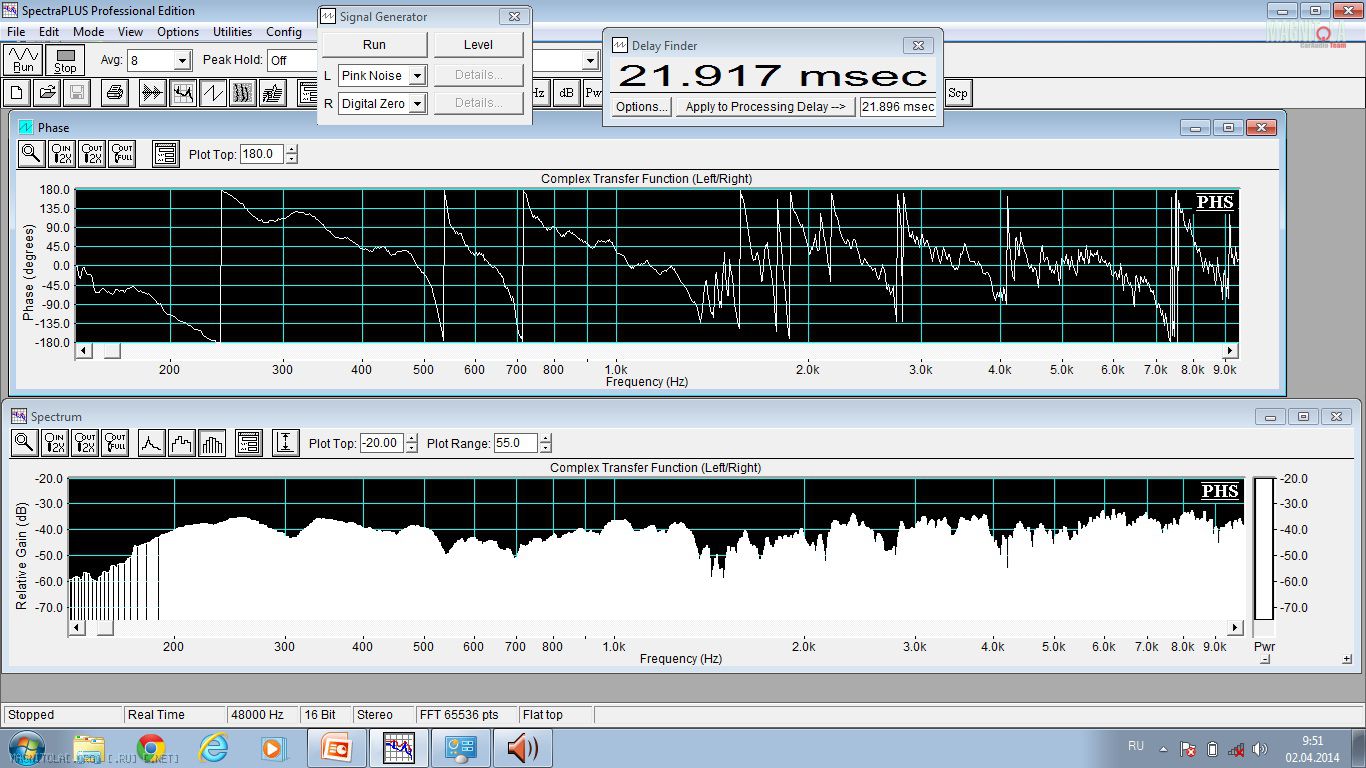1366x768 pixels.
Task: Click zoom In 2X in Spectrum window
Action: pos(54,443)
